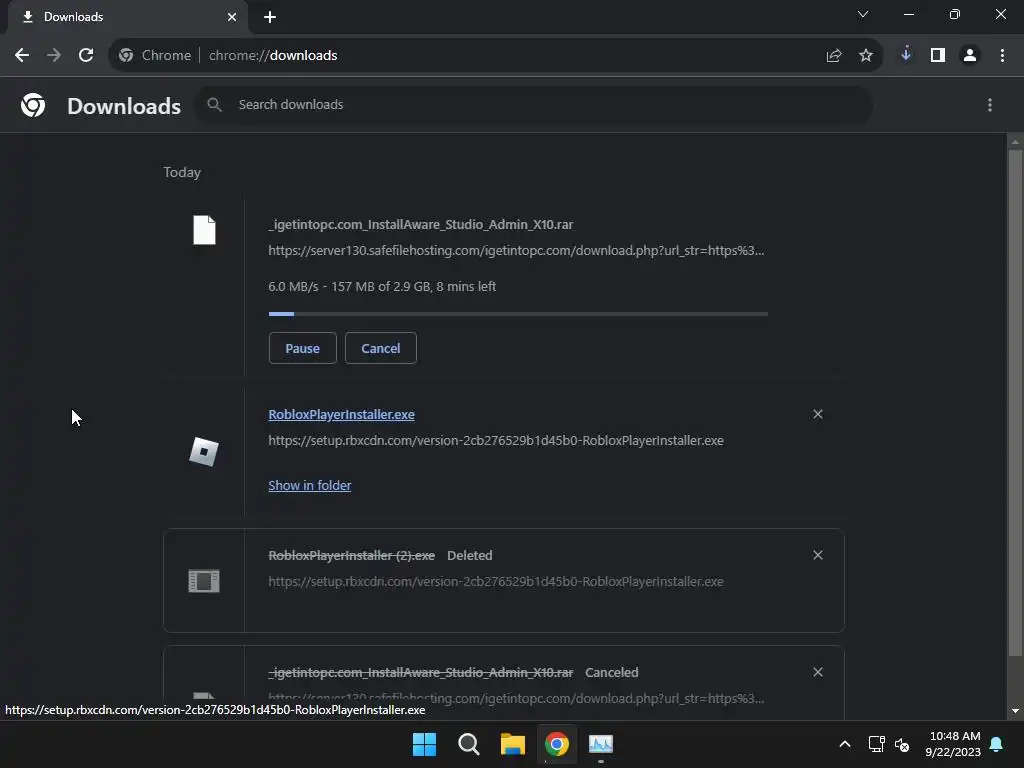Go back to the previous page
1024x768 pixels.
point(22,56)
